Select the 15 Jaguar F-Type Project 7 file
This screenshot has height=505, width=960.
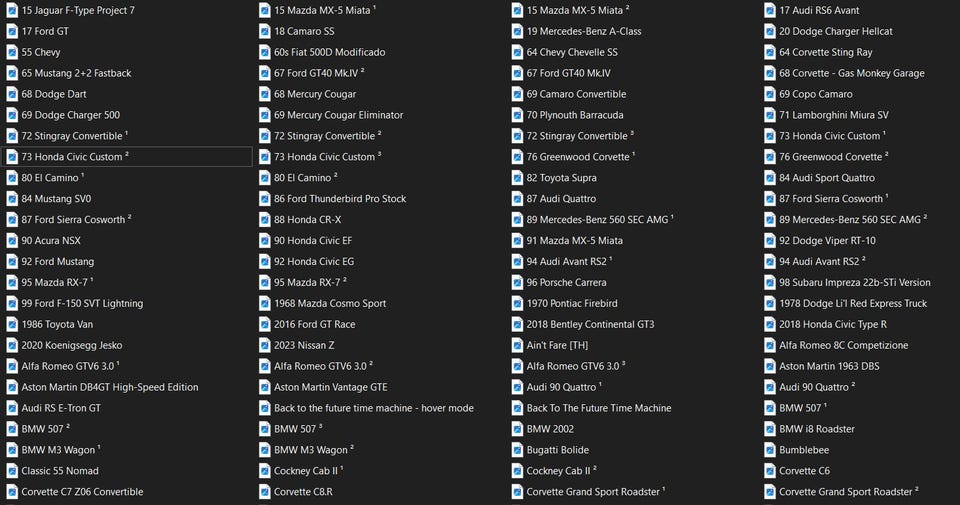tap(78, 10)
